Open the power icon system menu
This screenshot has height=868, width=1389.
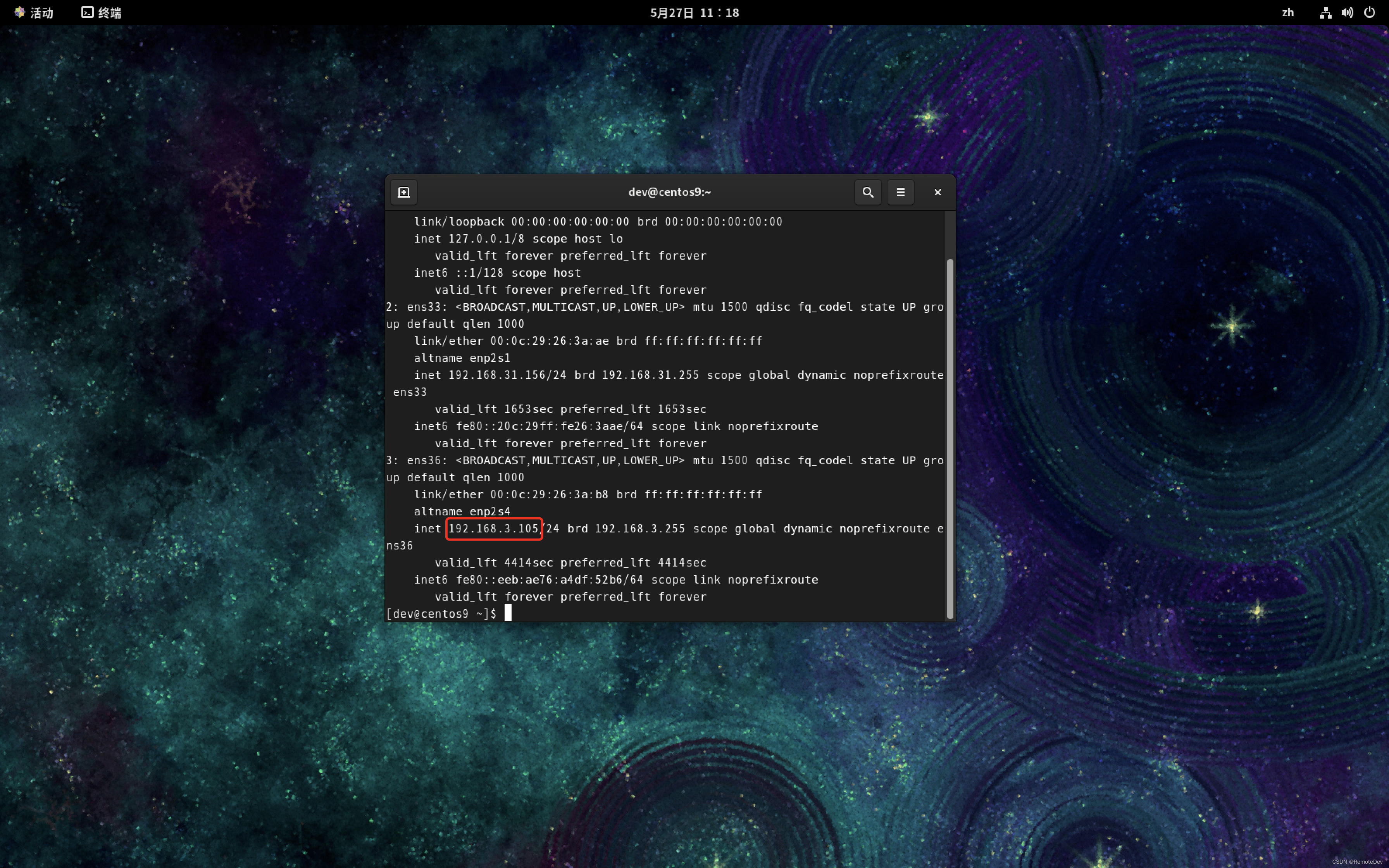[1370, 13]
